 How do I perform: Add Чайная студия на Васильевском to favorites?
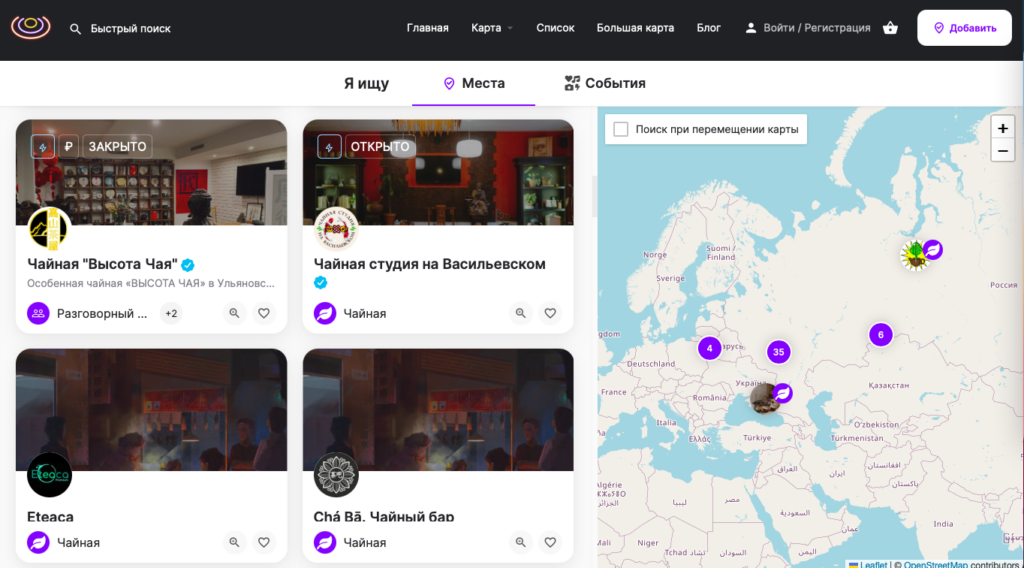tap(551, 313)
